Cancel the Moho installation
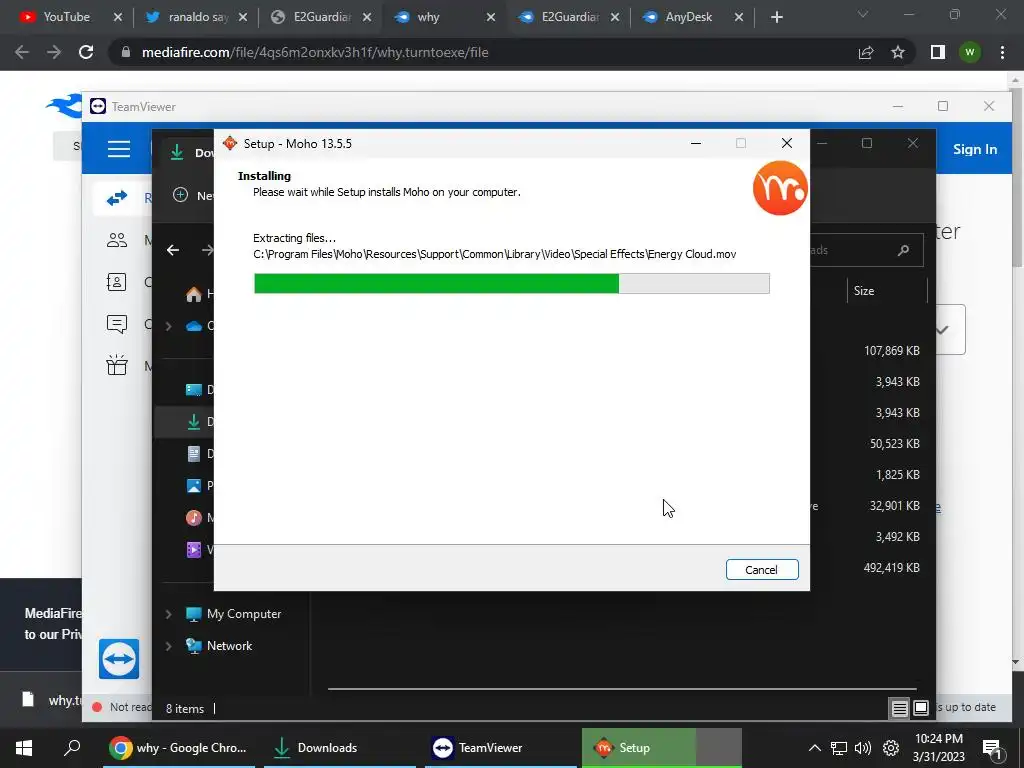The width and height of the screenshot is (1024, 768). pos(761,569)
